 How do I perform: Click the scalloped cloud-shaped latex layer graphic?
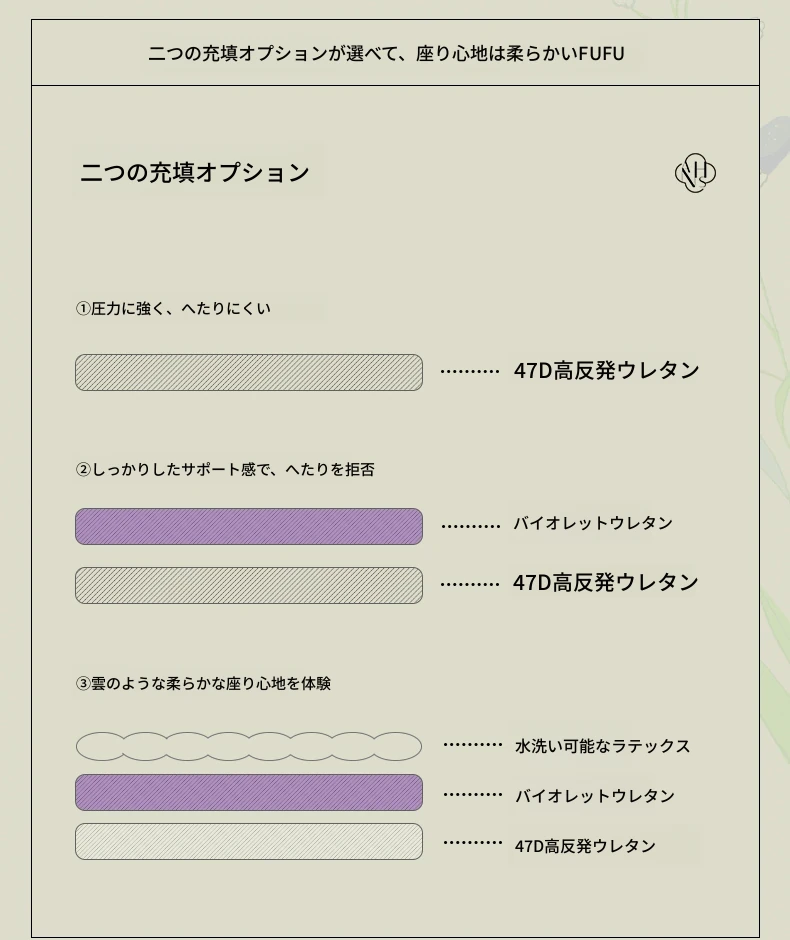(249, 746)
